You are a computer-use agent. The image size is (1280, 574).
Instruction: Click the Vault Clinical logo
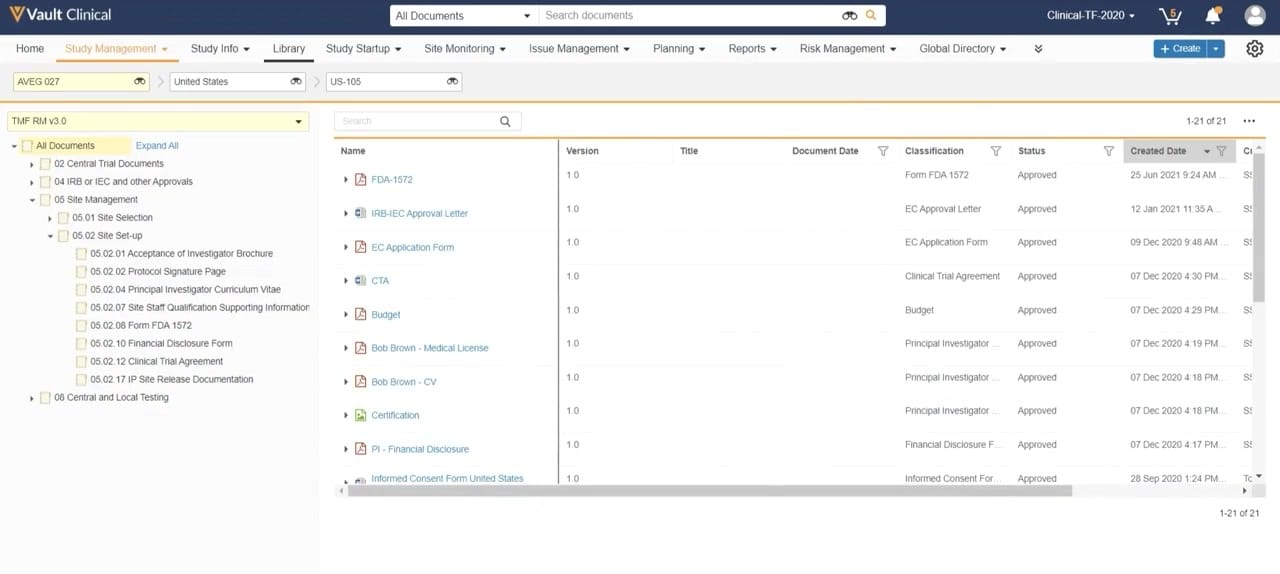click(60, 15)
